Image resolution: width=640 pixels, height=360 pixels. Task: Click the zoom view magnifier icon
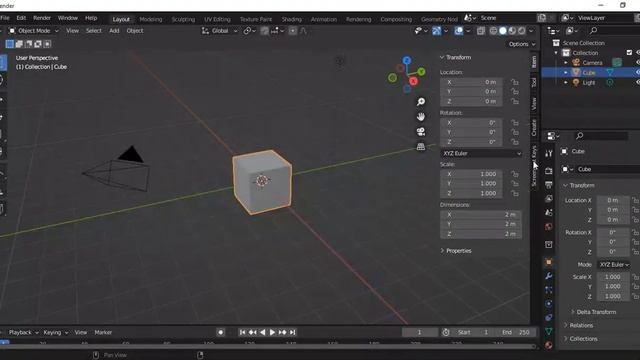tap(421, 102)
